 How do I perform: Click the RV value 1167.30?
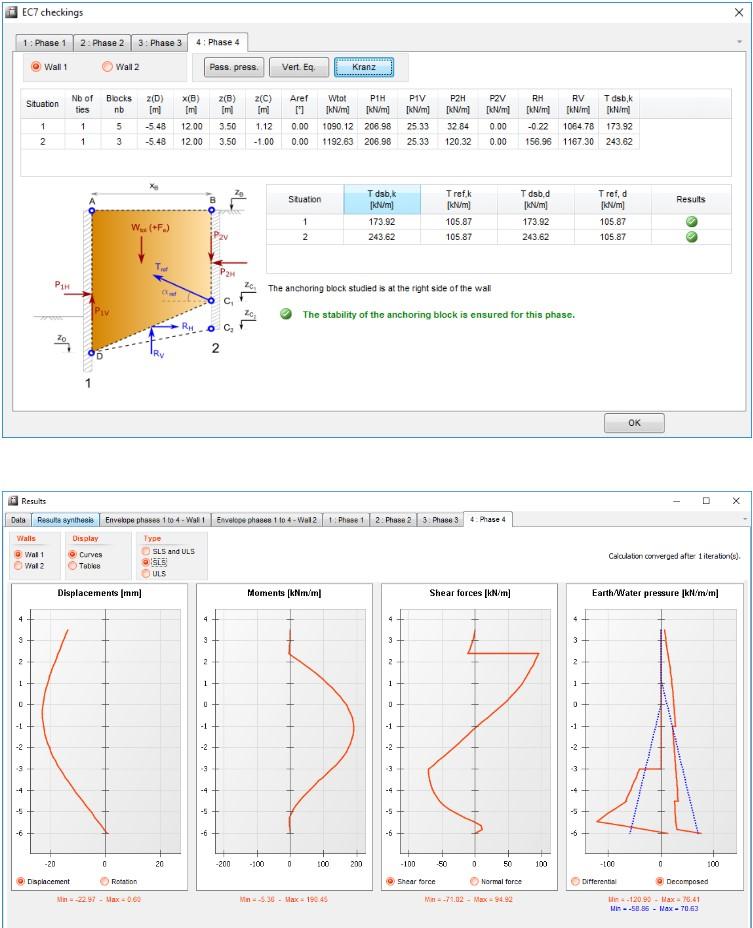coord(578,141)
